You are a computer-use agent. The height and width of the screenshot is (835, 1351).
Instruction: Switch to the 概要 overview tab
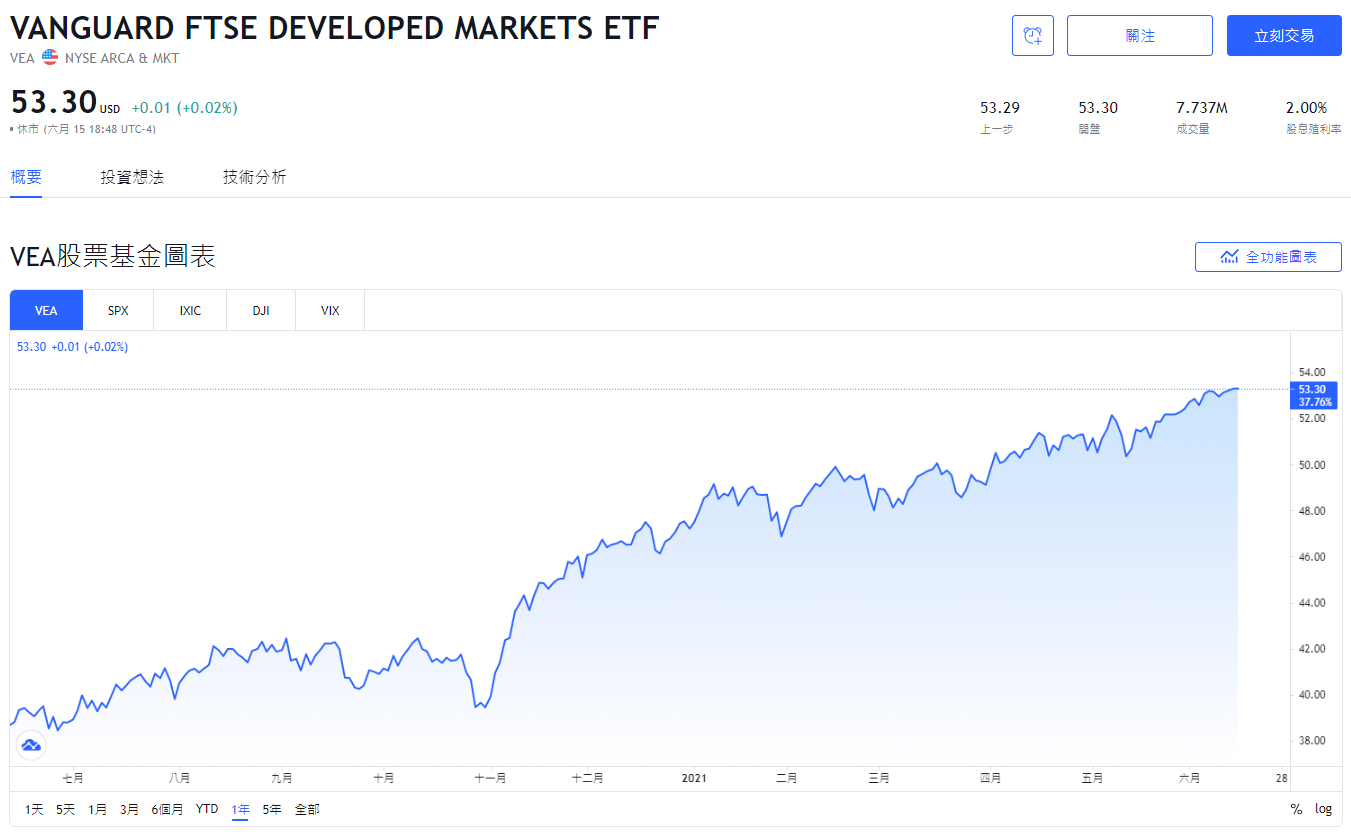[x=26, y=177]
